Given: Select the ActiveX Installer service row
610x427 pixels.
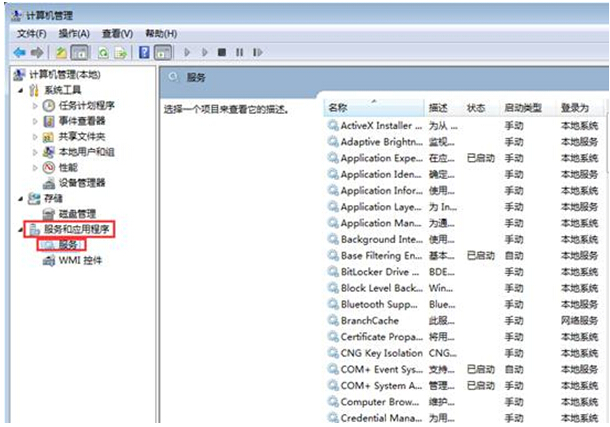Looking at the screenshot, I should pyautogui.click(x=463, y=126).
